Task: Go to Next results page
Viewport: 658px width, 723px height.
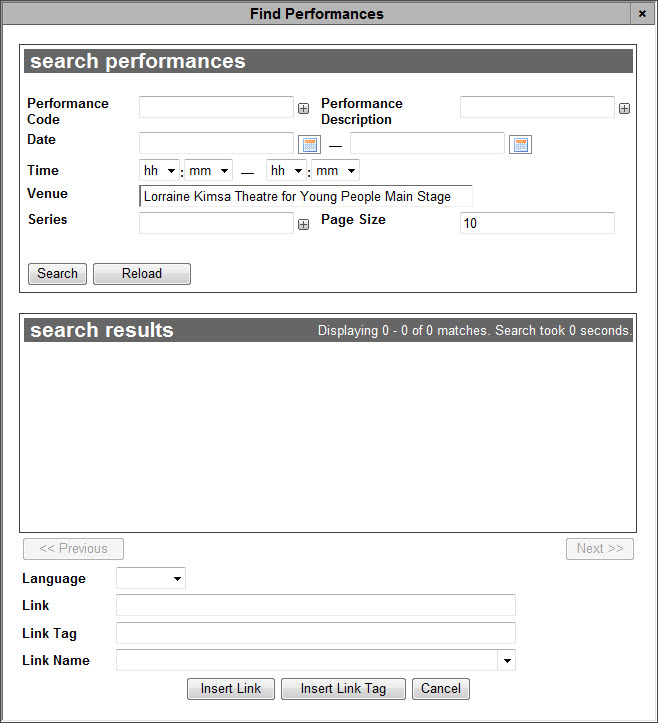Action: (x=600, y=549)
